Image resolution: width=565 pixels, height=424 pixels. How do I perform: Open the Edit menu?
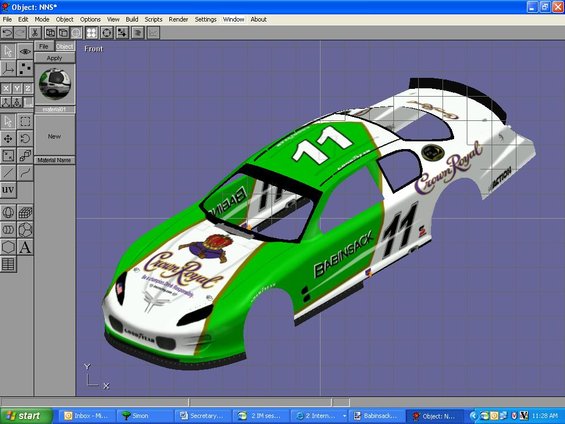click(x=23, y=19)
